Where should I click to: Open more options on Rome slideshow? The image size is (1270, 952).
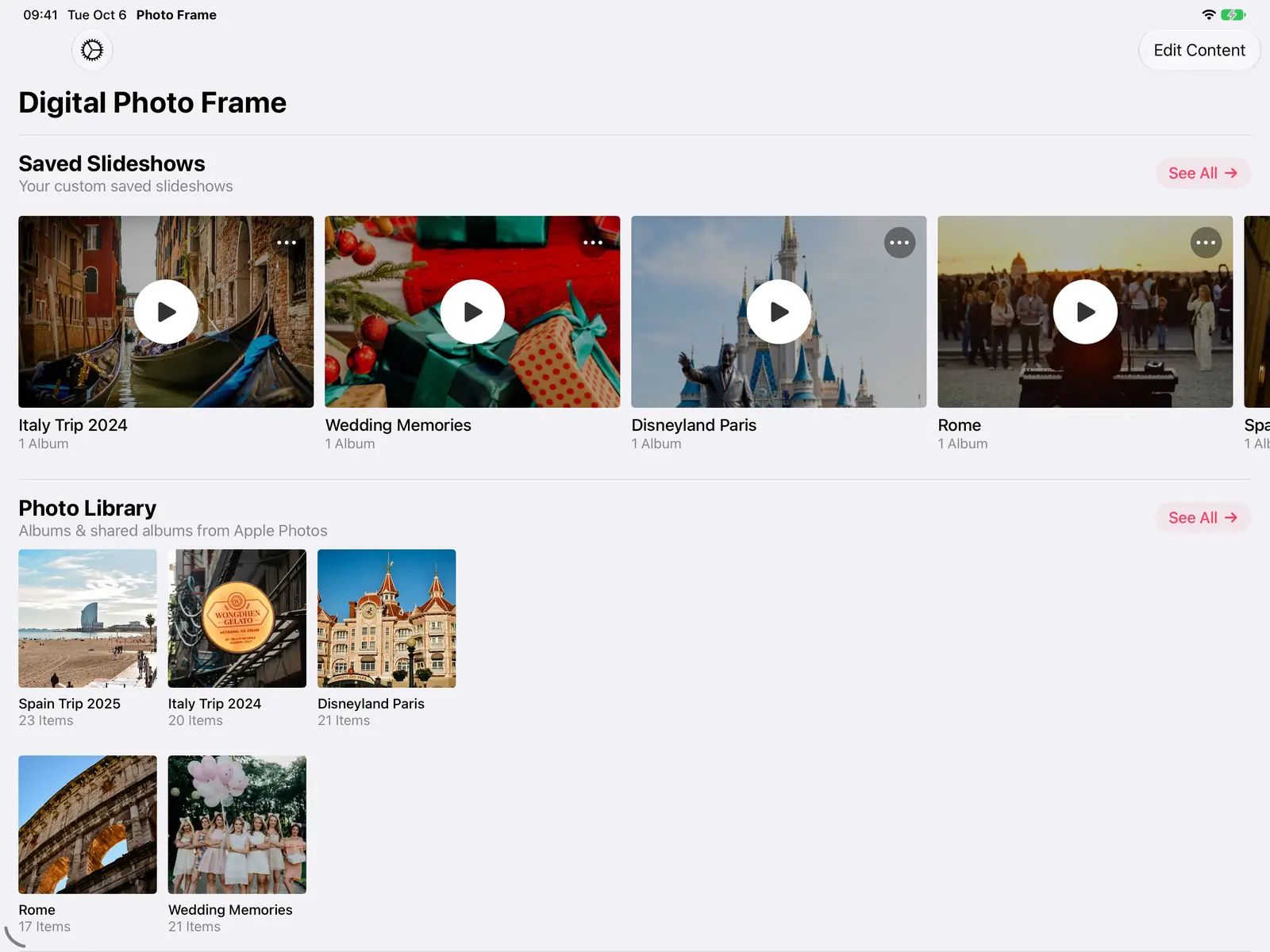pos(1206,243)
